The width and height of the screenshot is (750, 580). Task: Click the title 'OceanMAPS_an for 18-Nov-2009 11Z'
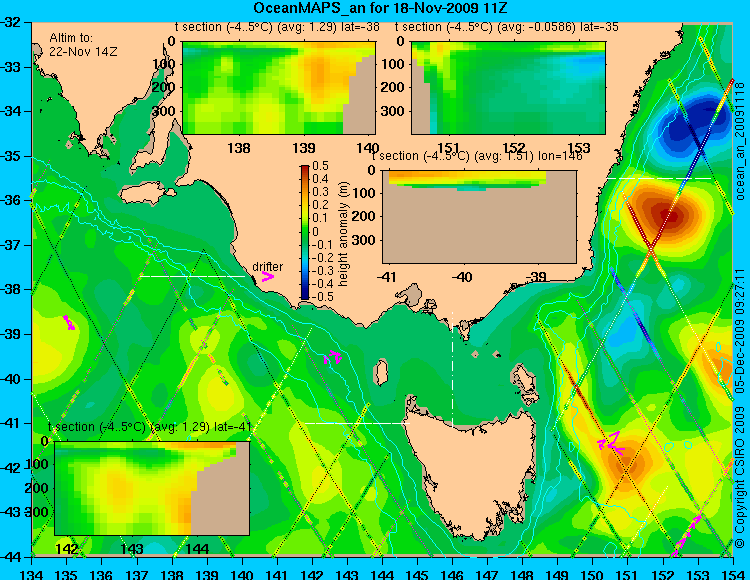pyautogui.click(x=380, y=8)
